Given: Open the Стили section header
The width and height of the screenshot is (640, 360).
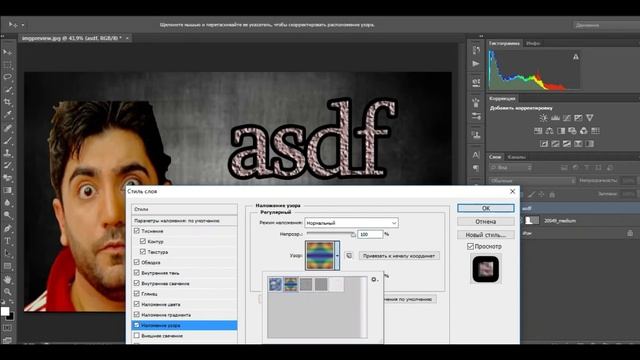Looking at the screenshot, I should (184, 209).
